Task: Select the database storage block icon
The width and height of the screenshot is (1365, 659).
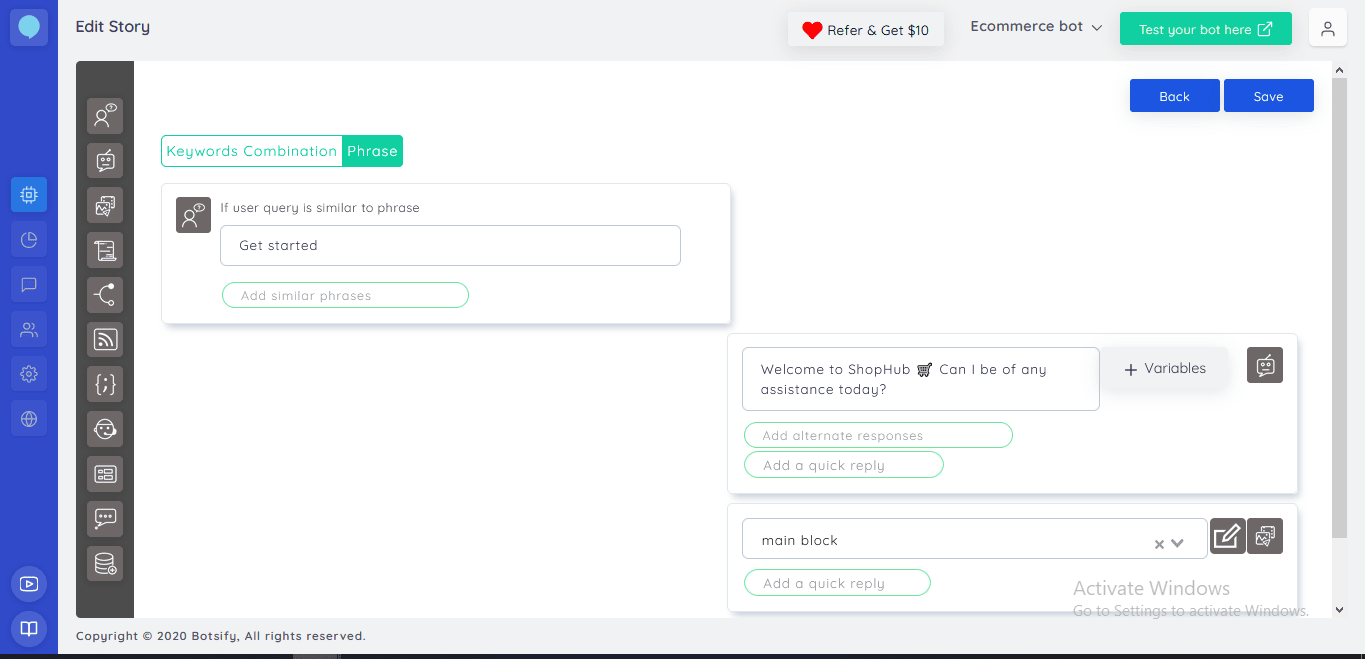Action: [x=105, y=564]
